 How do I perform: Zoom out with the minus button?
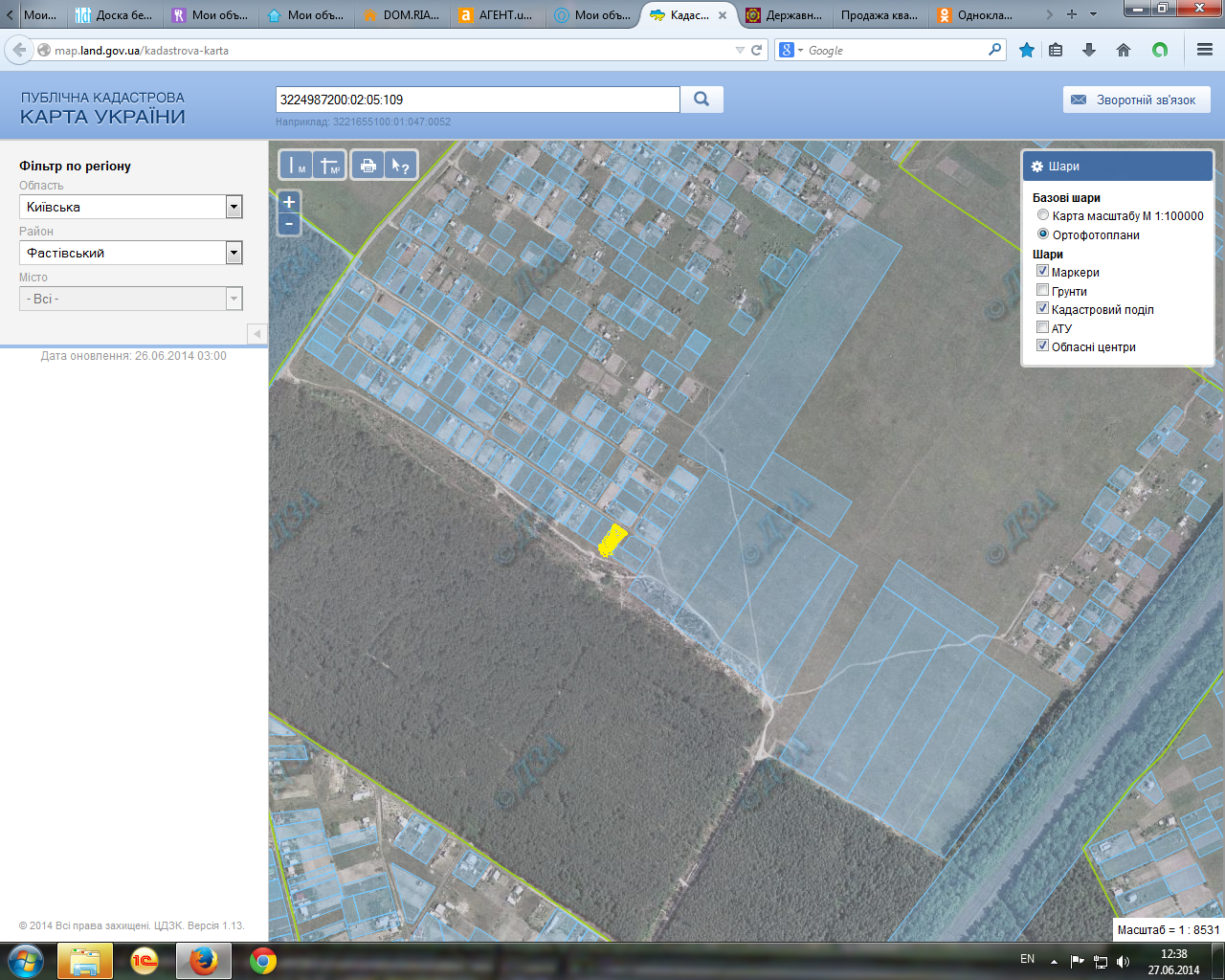point(289,225)
